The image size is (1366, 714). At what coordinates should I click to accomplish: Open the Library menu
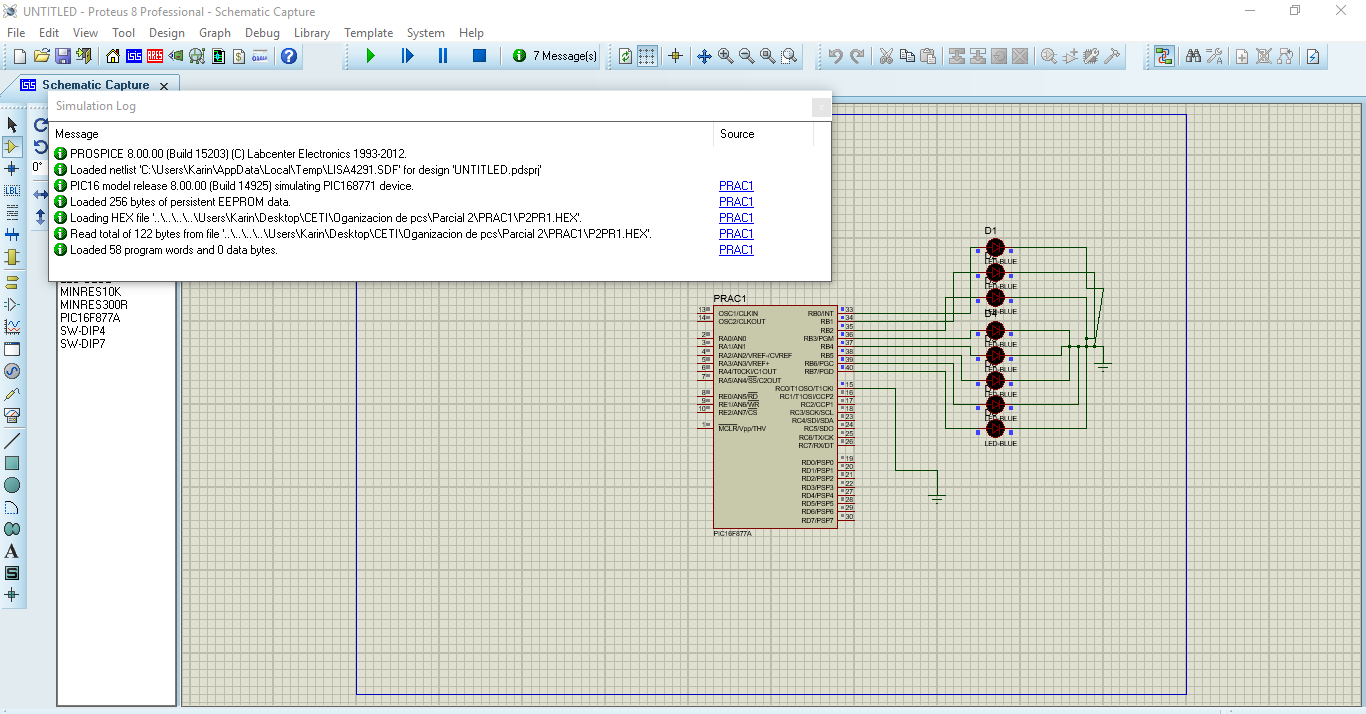point(312,32)
